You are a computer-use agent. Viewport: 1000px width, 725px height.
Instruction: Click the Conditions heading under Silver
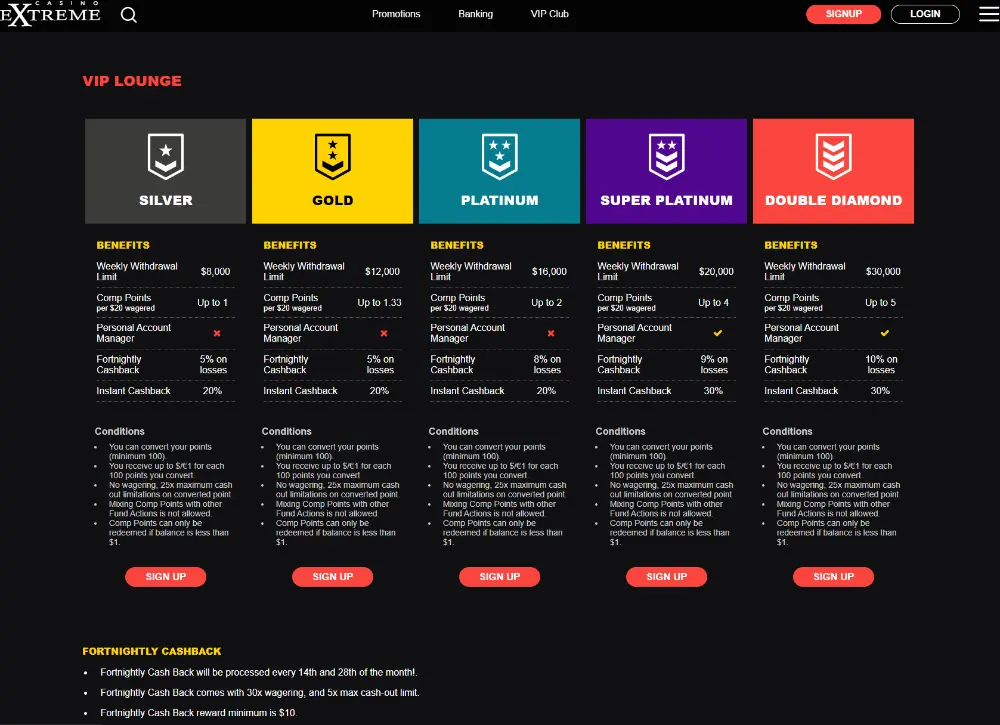coord(119,432)
